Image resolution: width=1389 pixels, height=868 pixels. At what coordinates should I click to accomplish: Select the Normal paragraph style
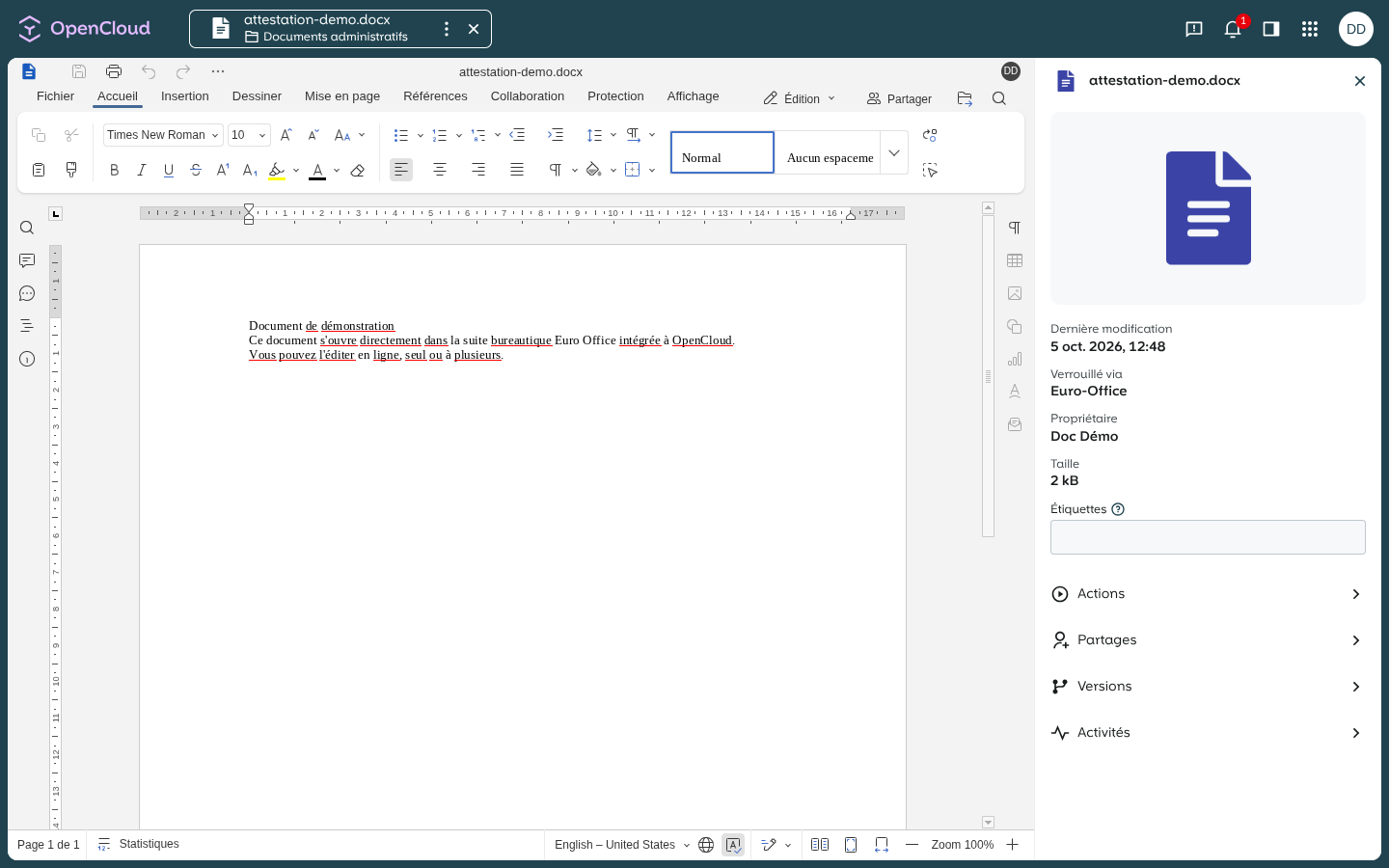point(722,152)
